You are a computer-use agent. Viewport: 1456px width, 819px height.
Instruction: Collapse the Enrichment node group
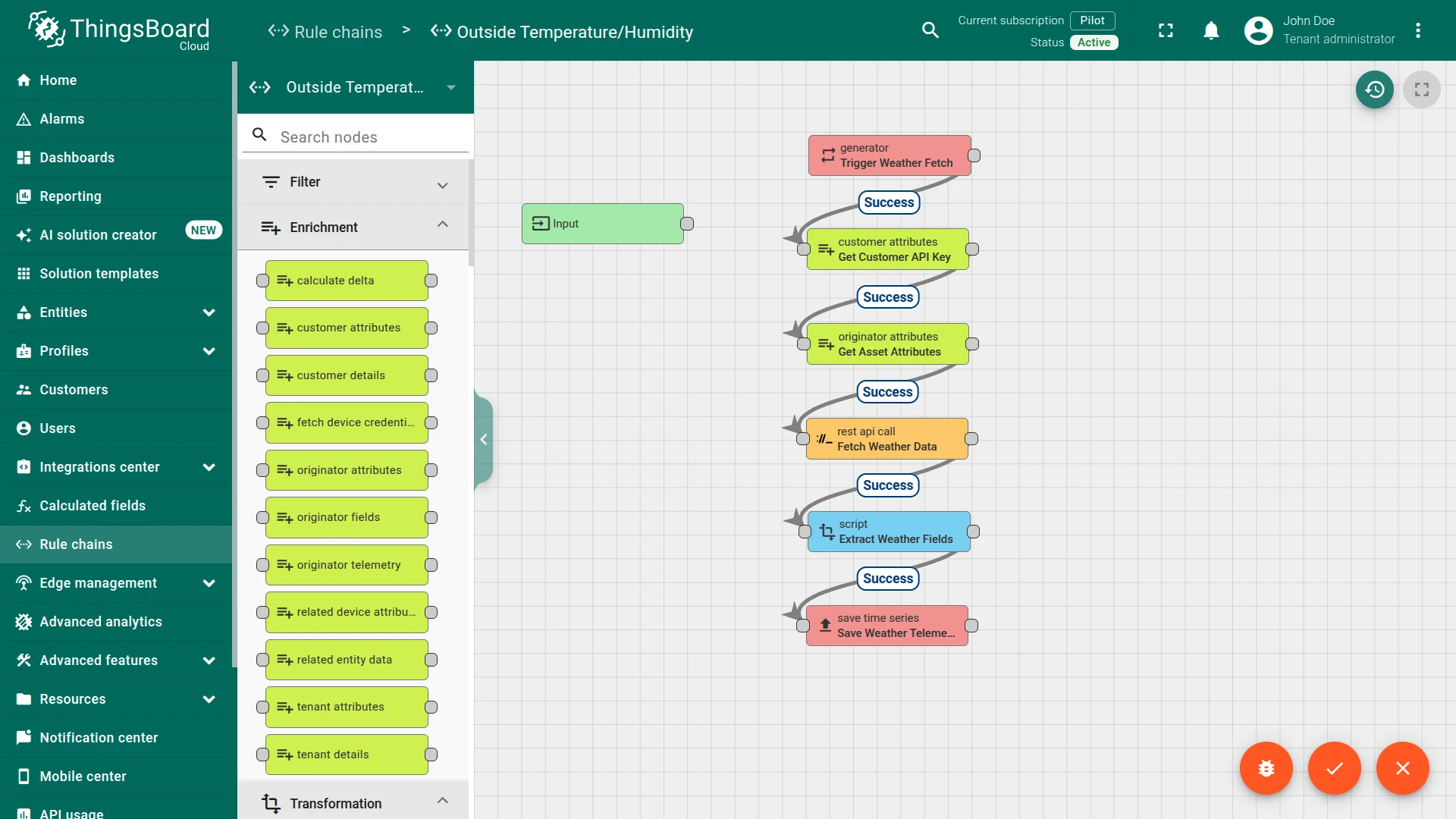pyautogui.click(x=353, y=227)
